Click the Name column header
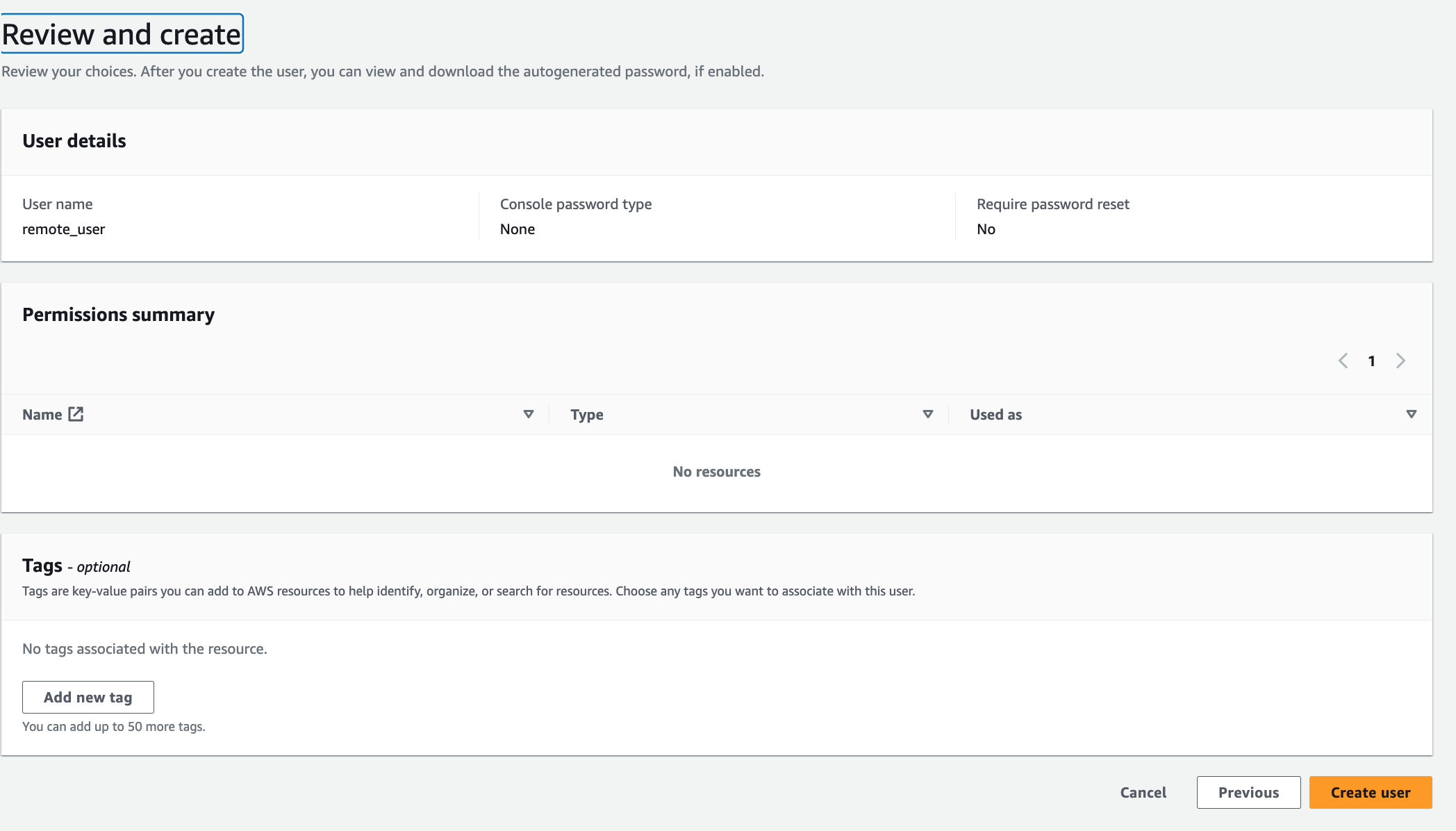This screenshot has width=1456, height=831. 42,415
